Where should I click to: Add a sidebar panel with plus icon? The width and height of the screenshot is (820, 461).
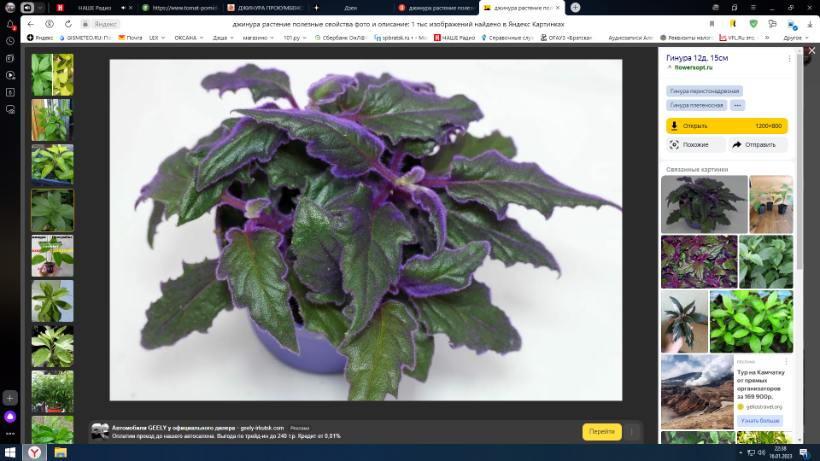[x=10, y=398]
